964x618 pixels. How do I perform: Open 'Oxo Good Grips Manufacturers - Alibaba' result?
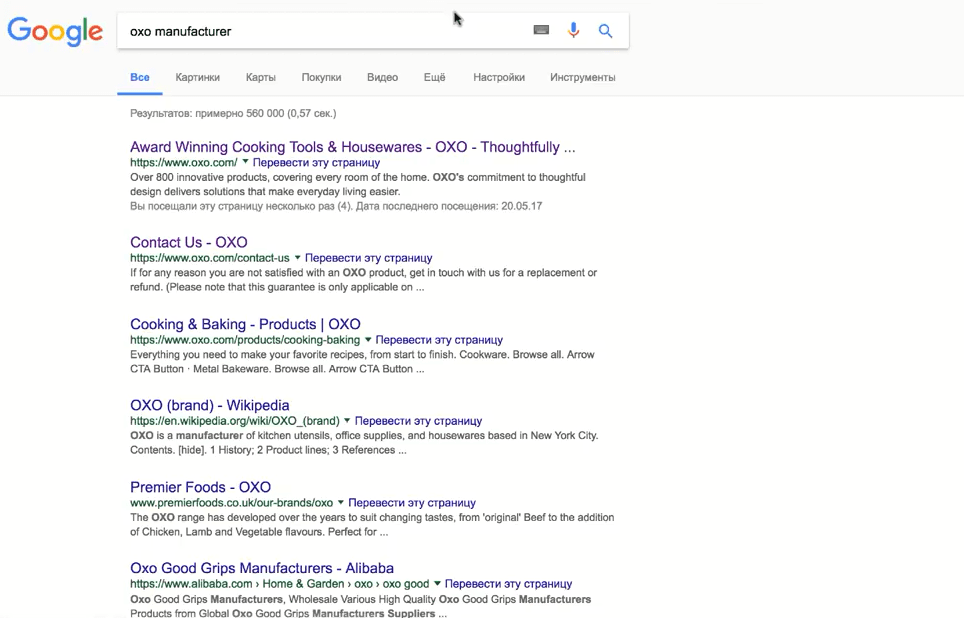tap(262, 568)
